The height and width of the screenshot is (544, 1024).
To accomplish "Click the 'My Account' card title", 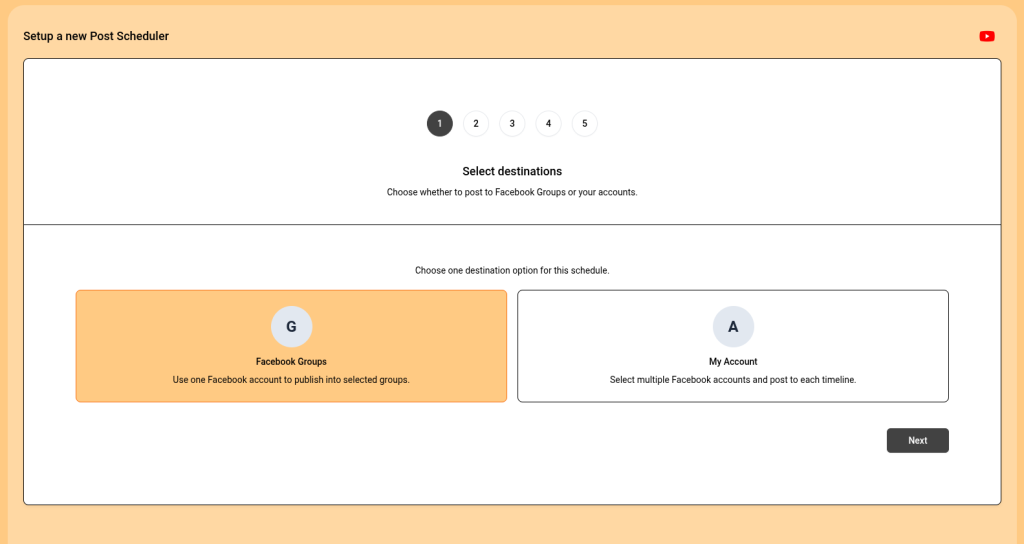I will [733, 361].
